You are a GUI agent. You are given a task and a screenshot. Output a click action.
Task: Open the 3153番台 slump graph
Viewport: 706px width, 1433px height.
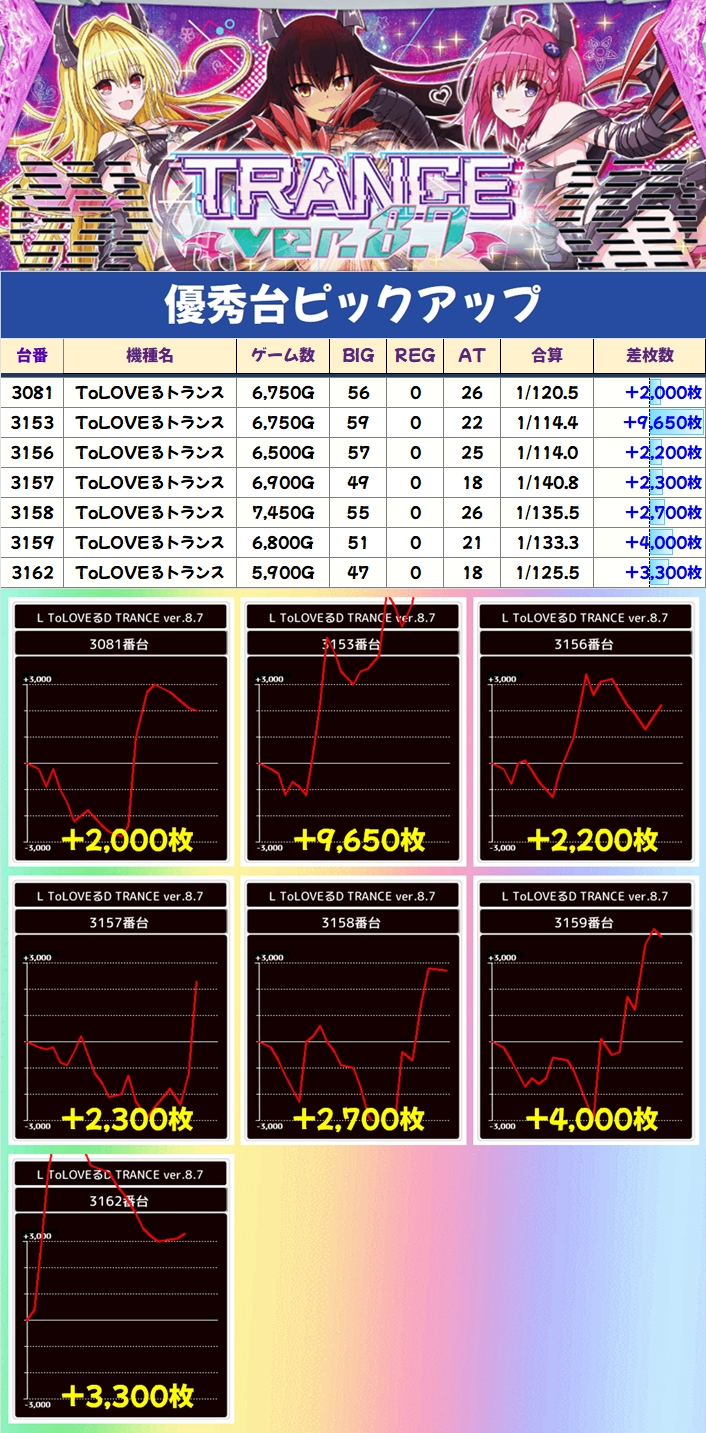pos(352,732)
